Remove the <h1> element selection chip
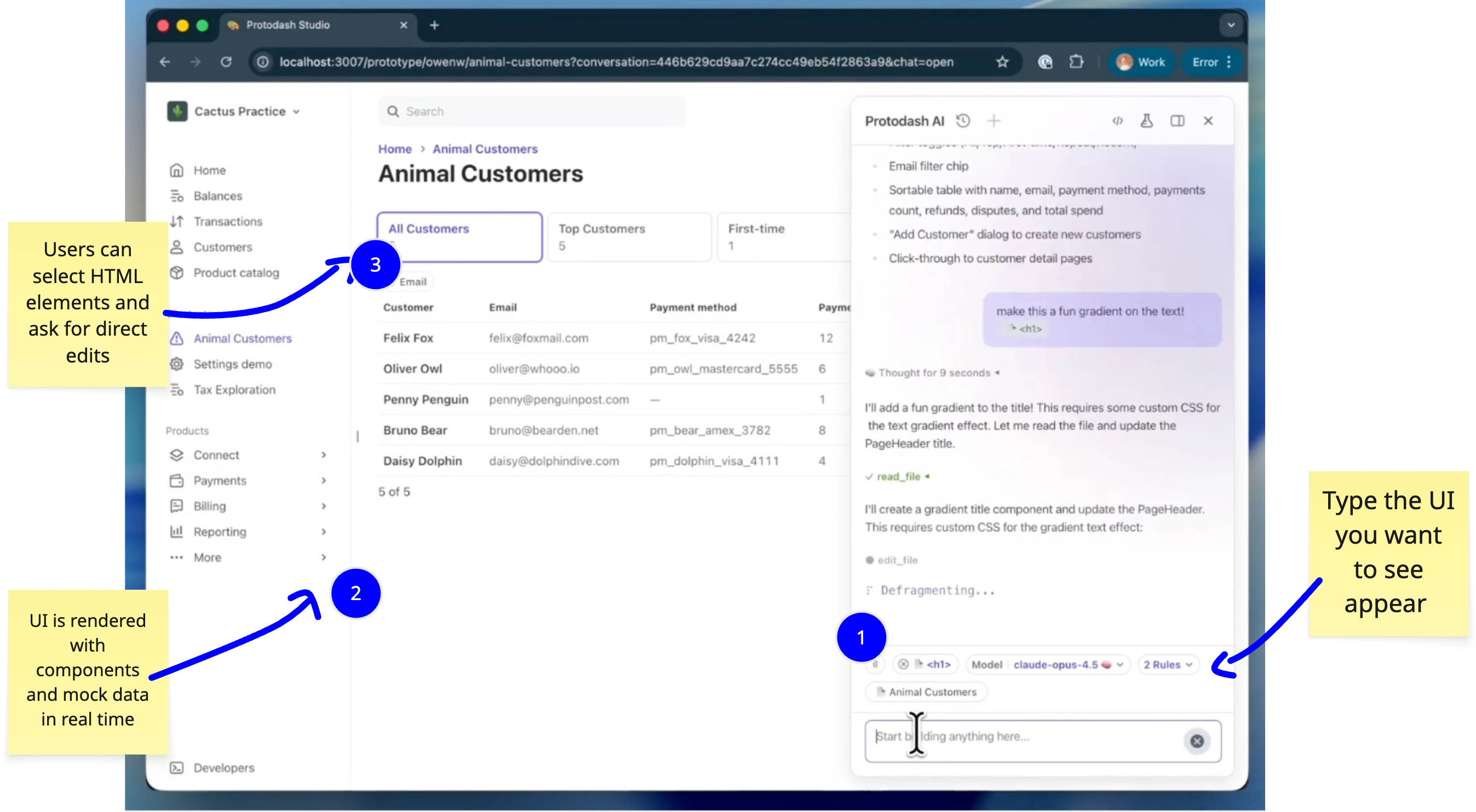 point(904,664)
